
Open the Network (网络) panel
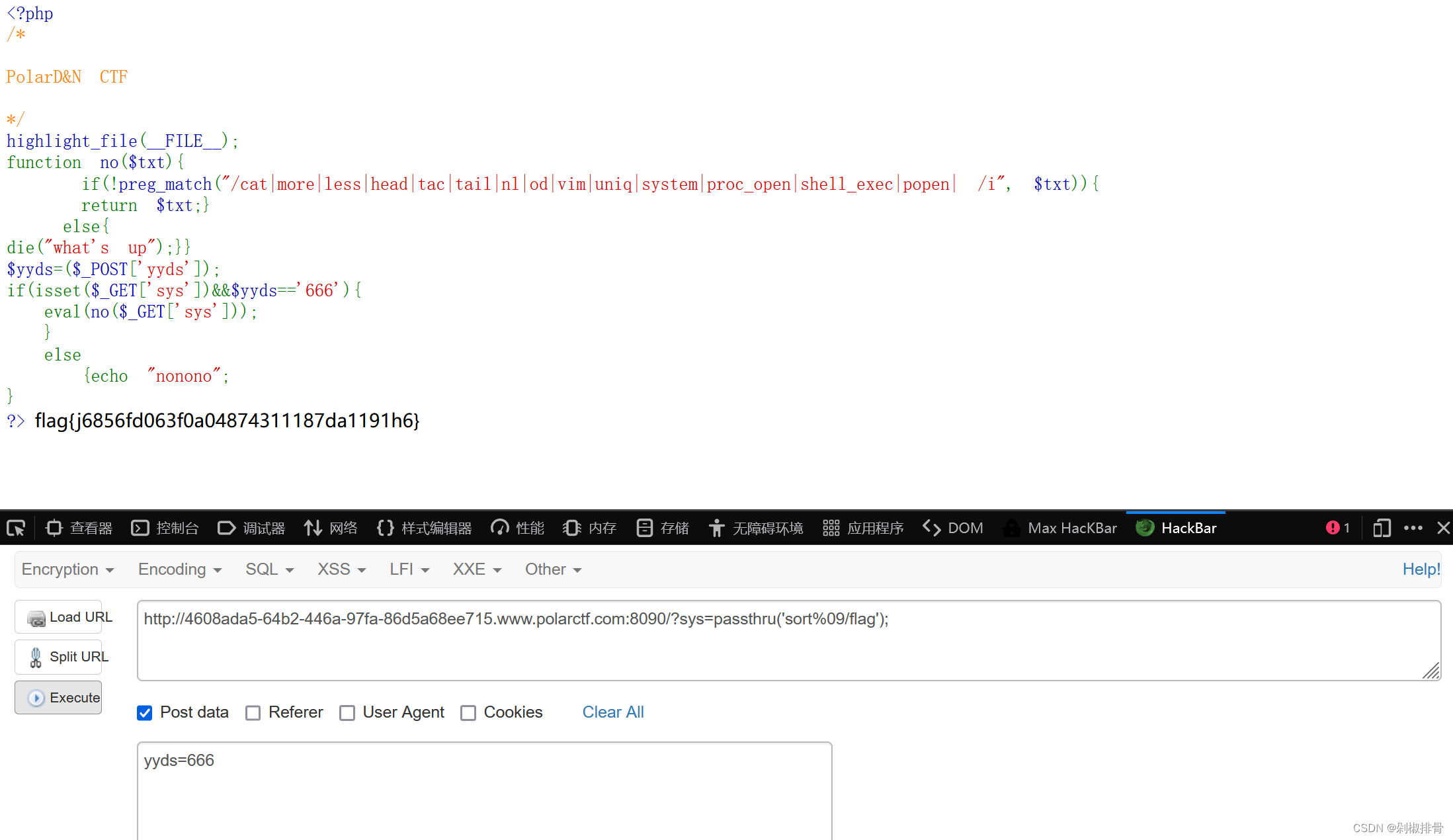coord(331,528)
